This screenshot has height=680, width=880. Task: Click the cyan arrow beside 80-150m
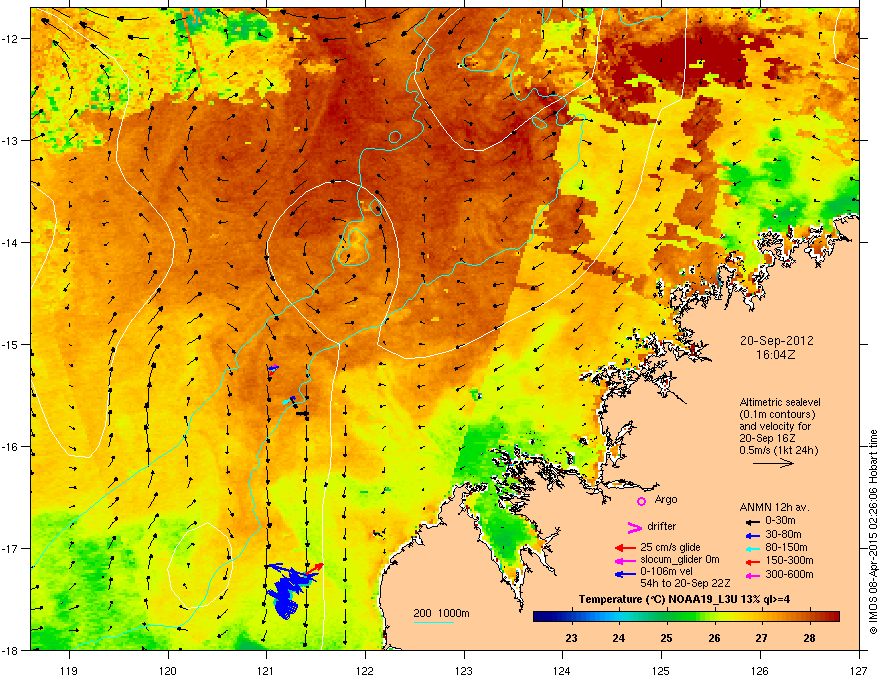pos(751,549)
